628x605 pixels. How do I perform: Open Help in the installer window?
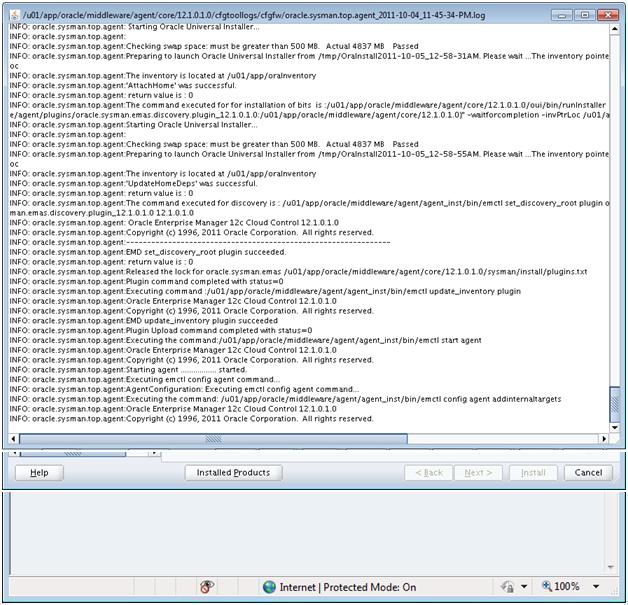tap(39, 473)
